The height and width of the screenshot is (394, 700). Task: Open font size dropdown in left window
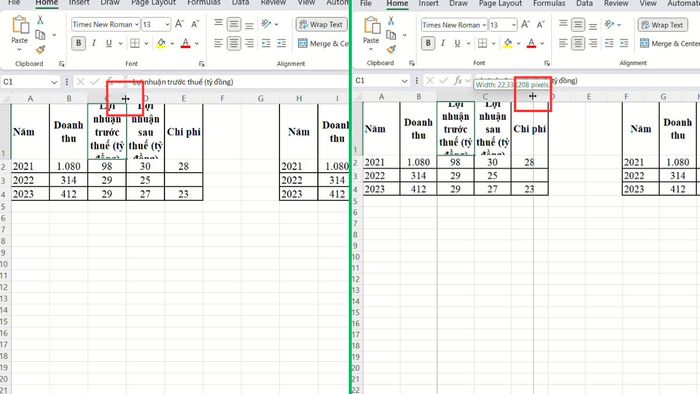167,24
